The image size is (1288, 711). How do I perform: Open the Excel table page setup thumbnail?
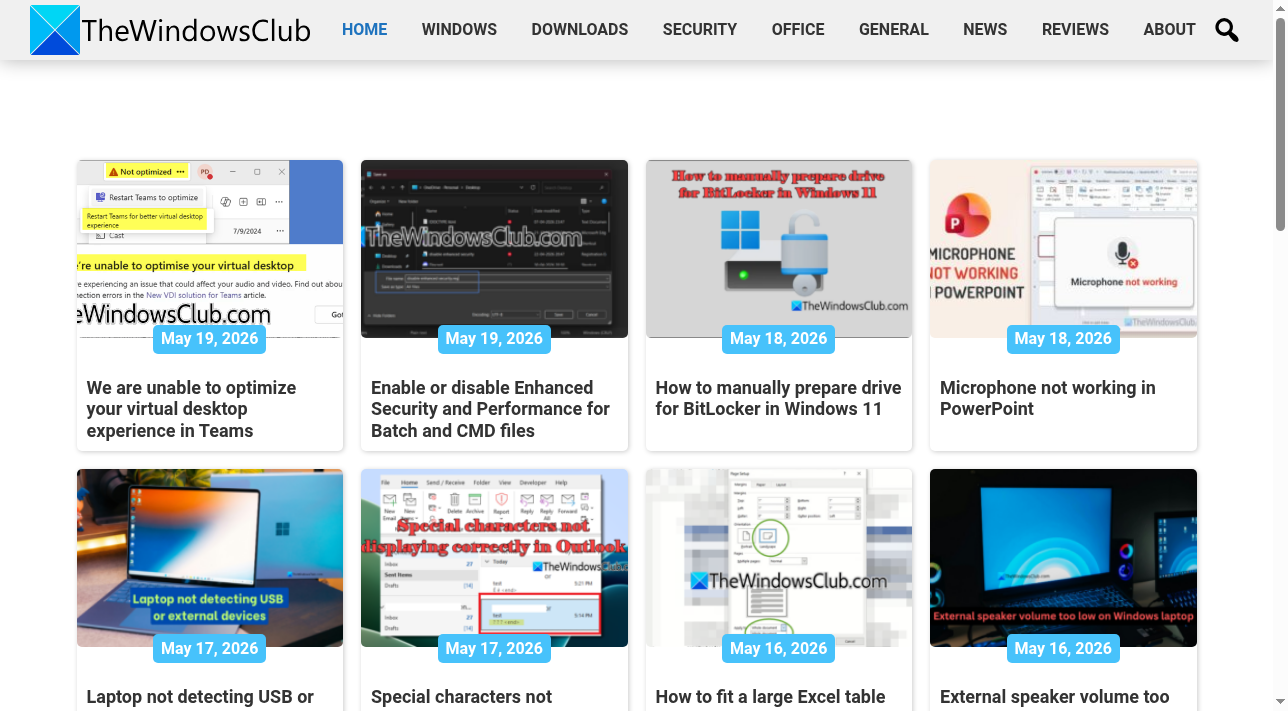[779, 557]
